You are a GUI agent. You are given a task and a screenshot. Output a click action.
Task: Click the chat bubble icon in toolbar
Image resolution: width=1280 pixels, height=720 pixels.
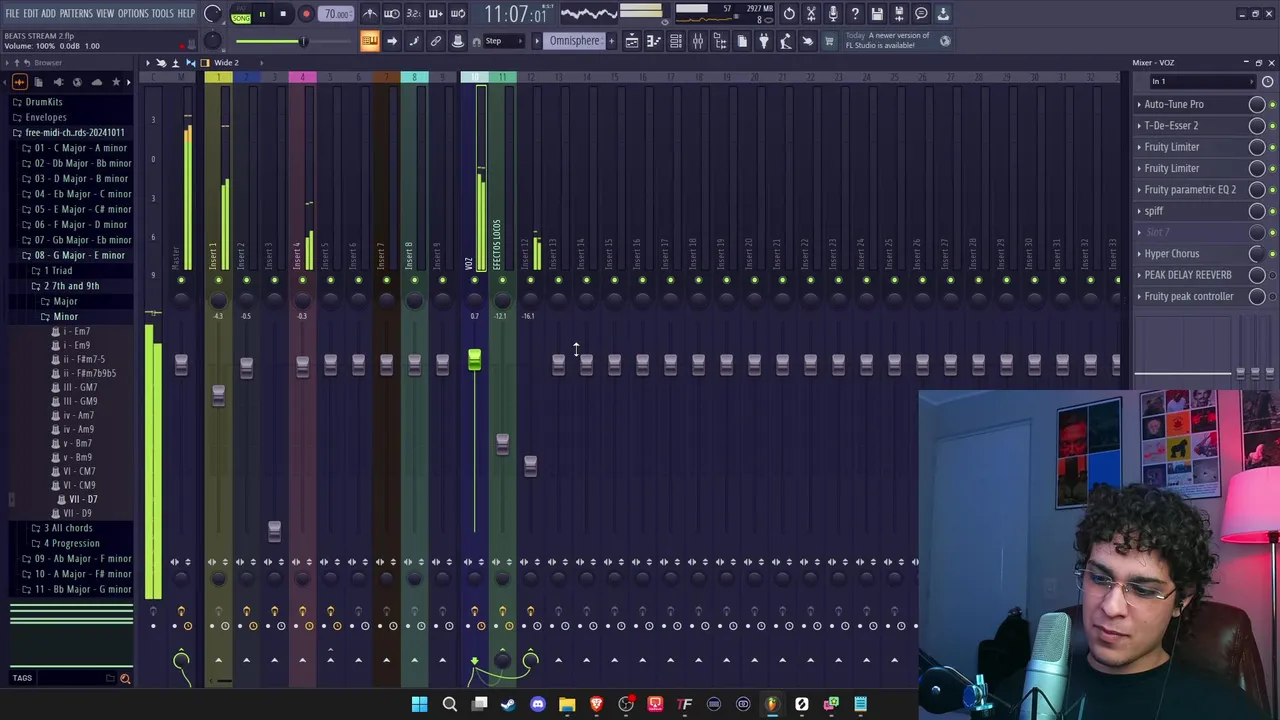click(921, 14)
